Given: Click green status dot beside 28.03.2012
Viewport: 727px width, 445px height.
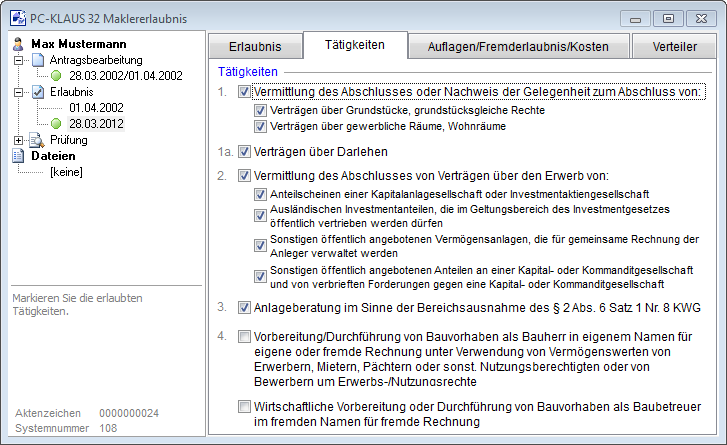Looking at the screenshot, I should click(57, 123).
